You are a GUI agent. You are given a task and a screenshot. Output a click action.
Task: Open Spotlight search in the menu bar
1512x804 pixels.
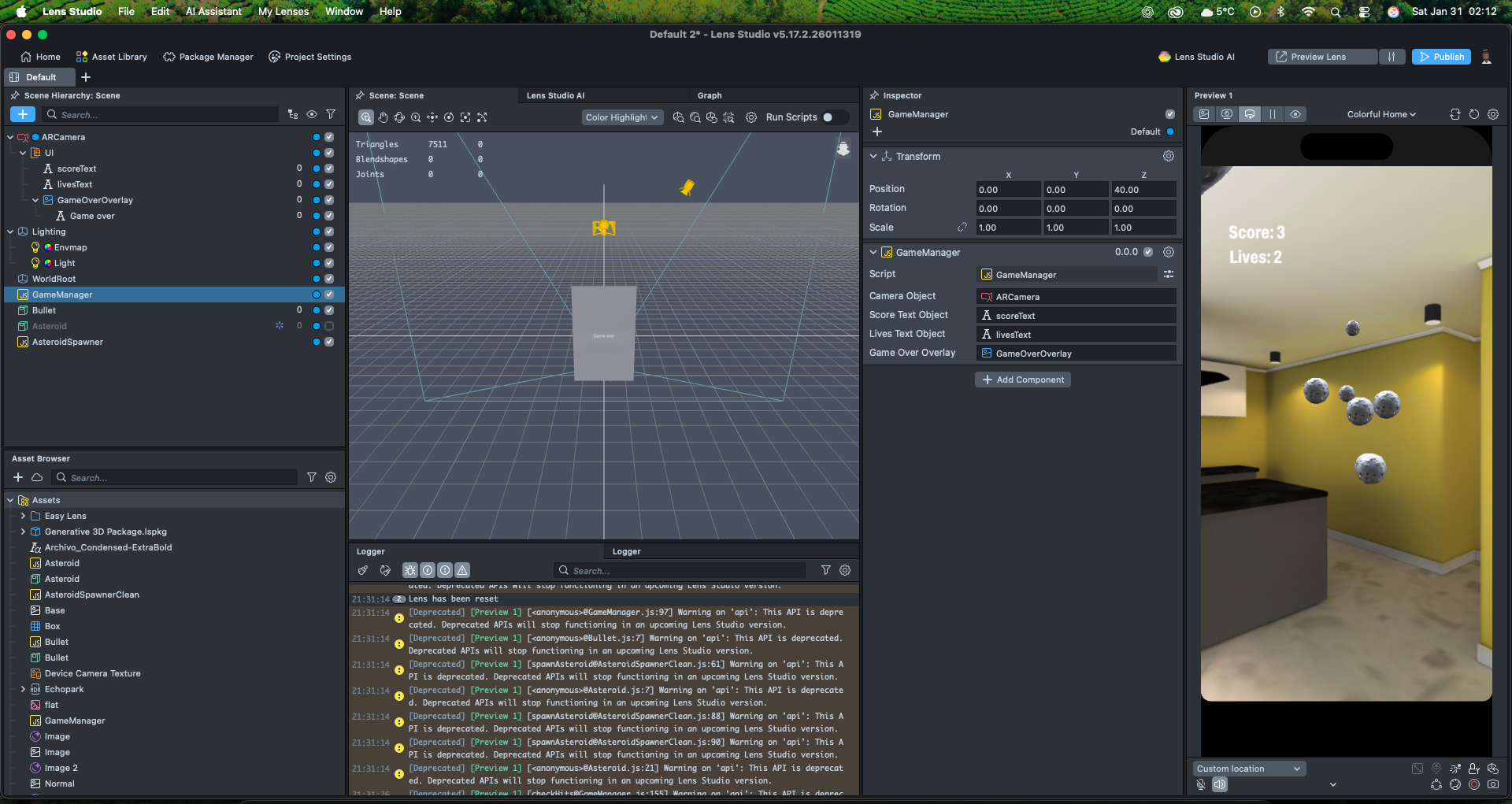[1336, 12]
